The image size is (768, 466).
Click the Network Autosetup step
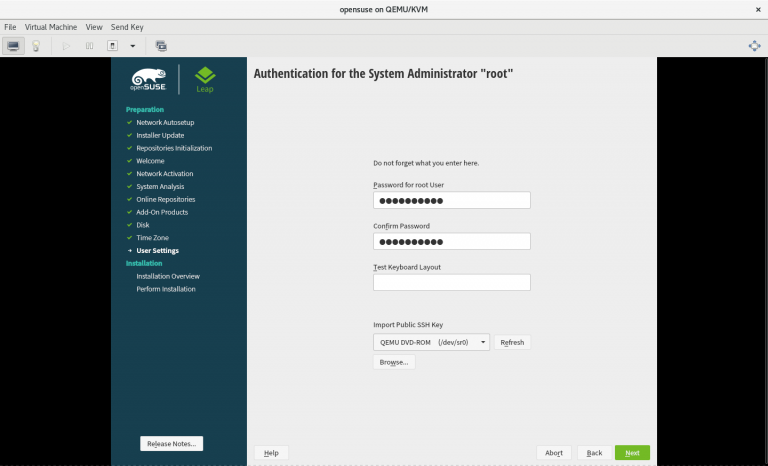(x=165, y=123)
